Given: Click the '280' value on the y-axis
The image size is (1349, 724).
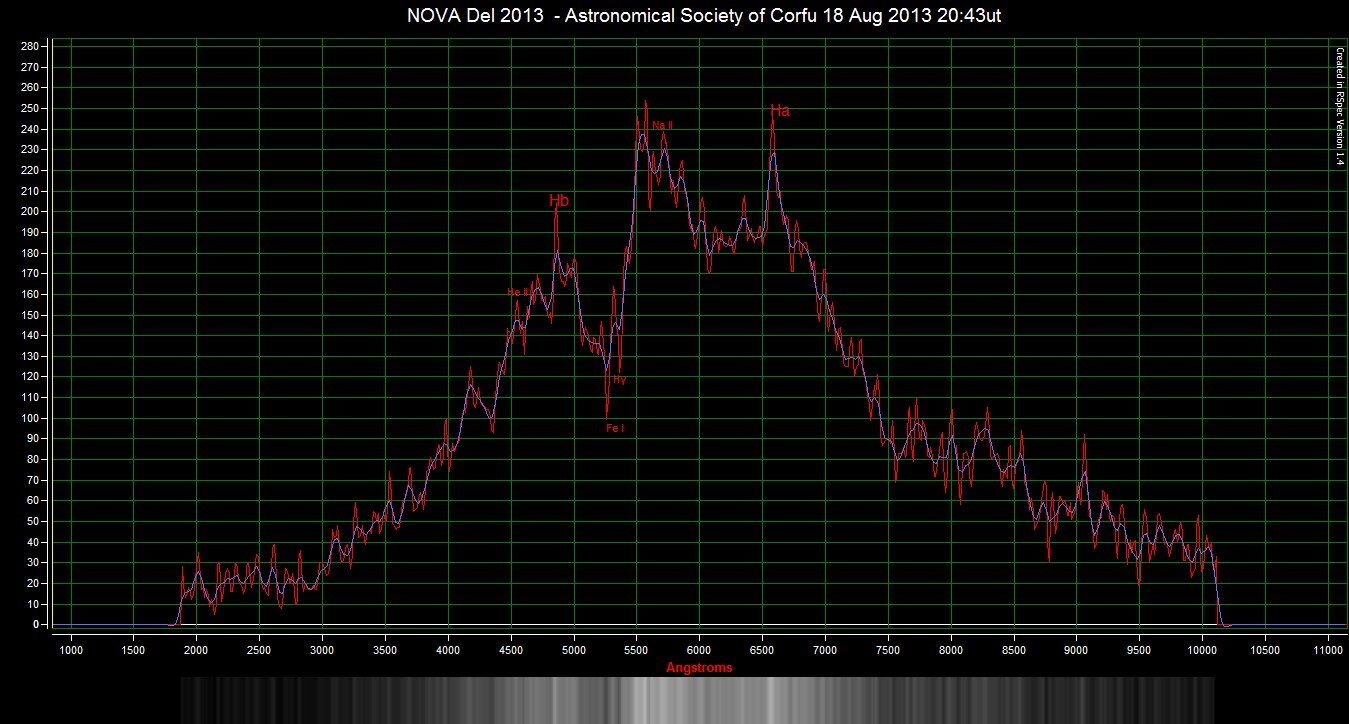Looking at the screenshot, I should pyautogui.click(x=30, y=47).
